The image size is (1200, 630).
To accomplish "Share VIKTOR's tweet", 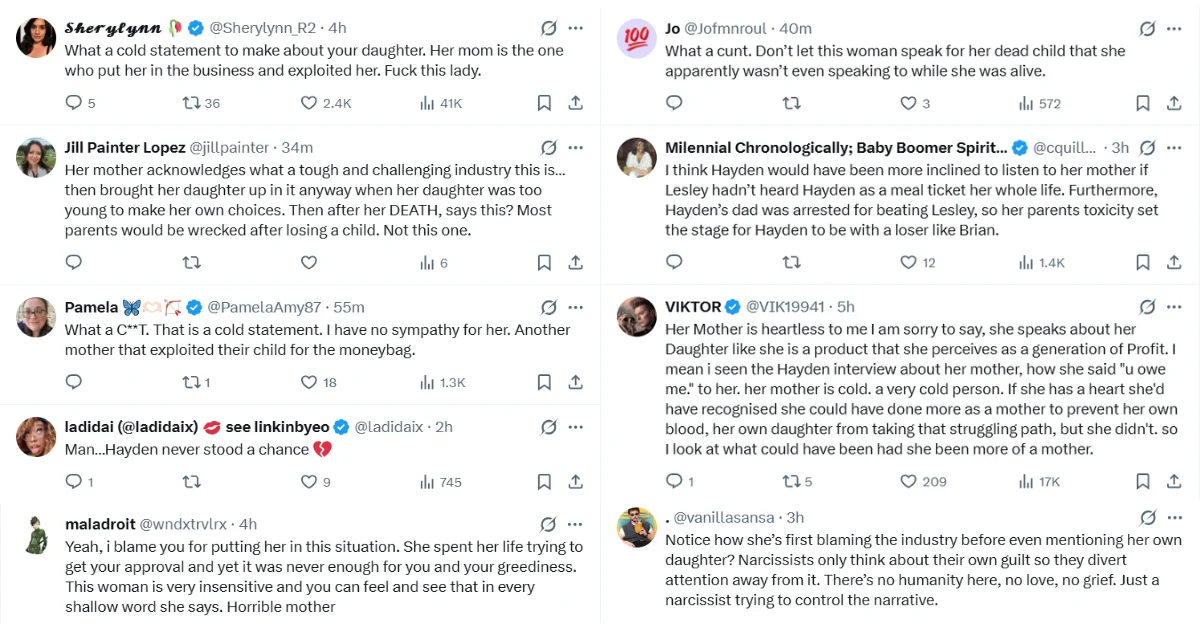I will point(1176,482).
